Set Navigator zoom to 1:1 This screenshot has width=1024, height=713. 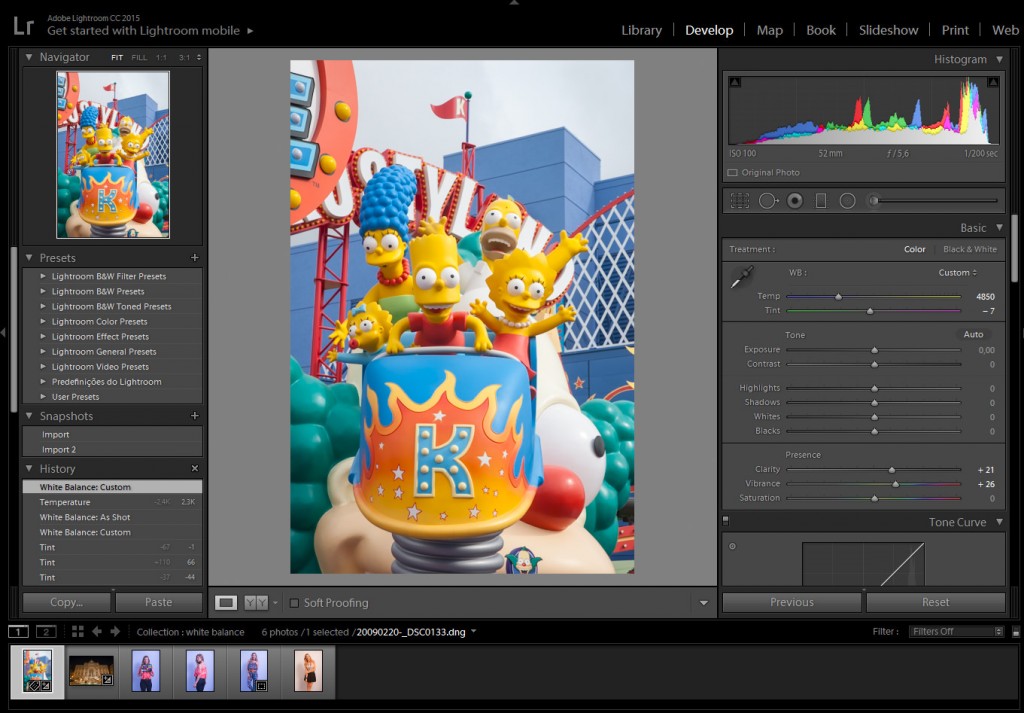(161, 57)
